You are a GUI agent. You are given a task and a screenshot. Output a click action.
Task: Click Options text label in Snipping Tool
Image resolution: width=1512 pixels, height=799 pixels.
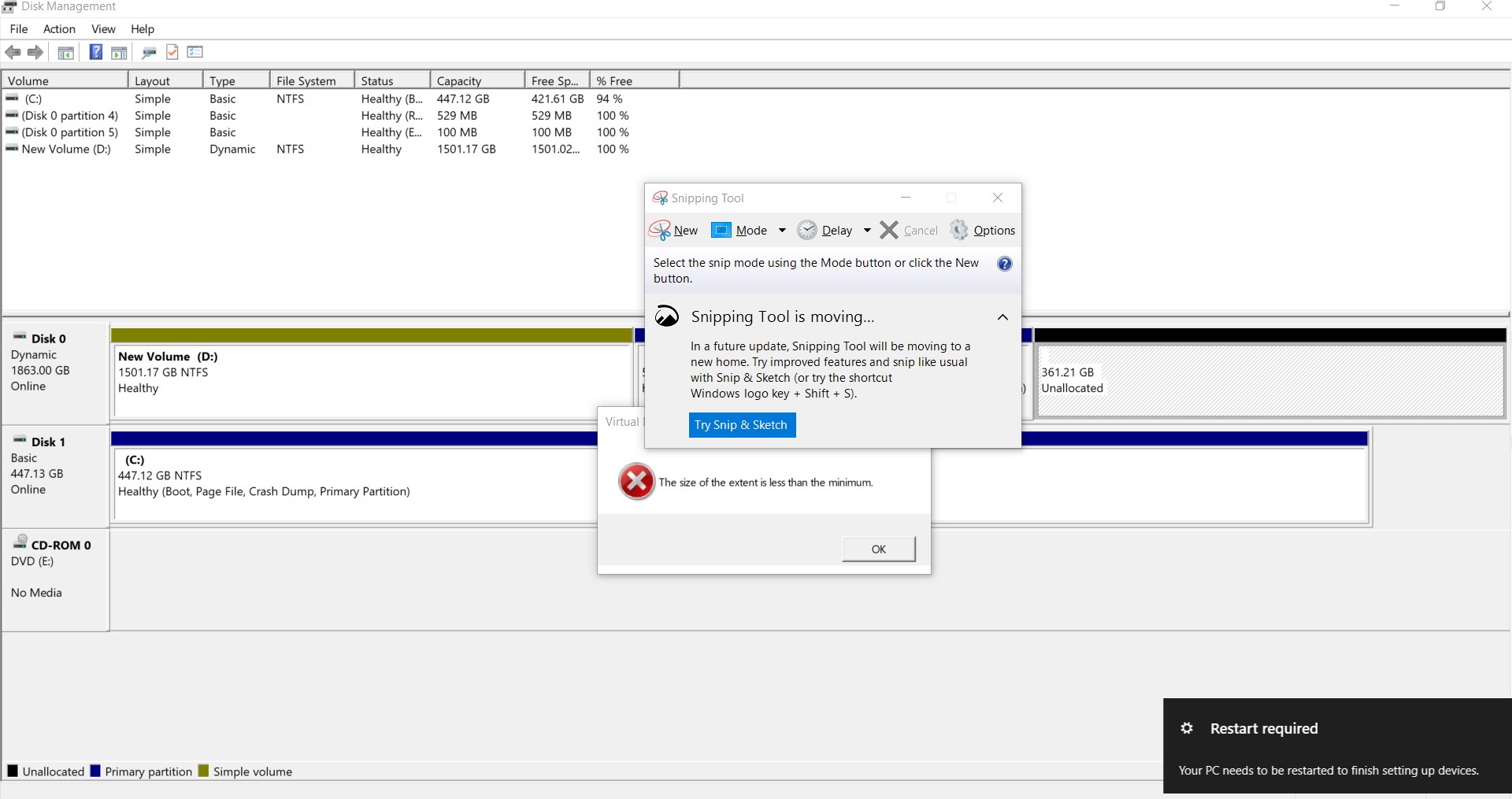995,231
